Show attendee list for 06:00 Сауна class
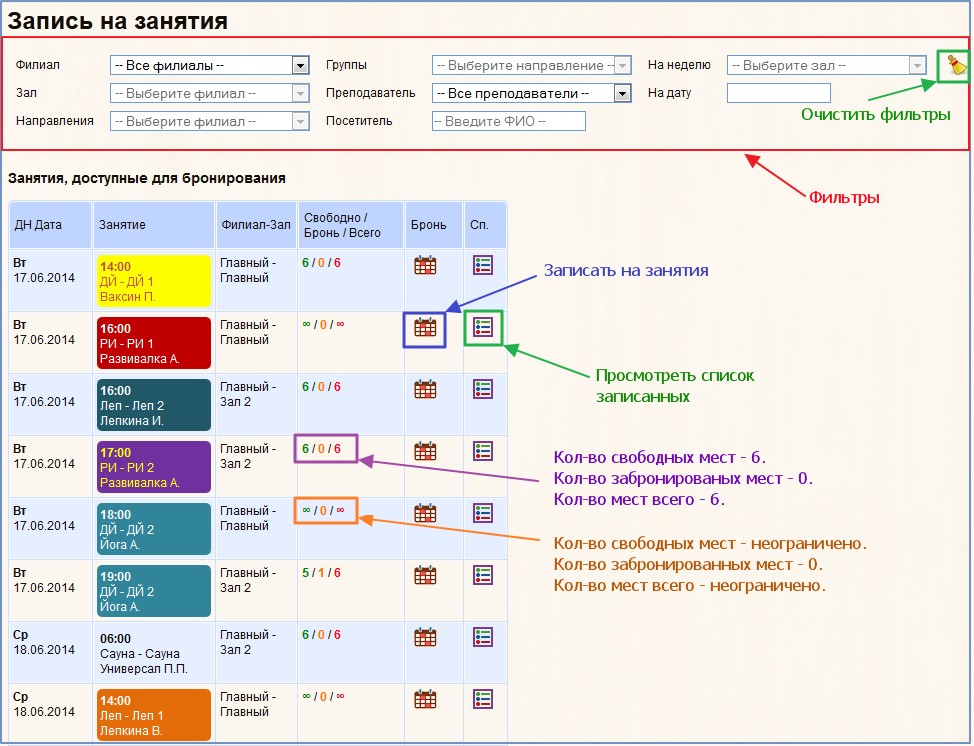The width and height of the screenshot is (974, 746). click(x=483, y=637)
